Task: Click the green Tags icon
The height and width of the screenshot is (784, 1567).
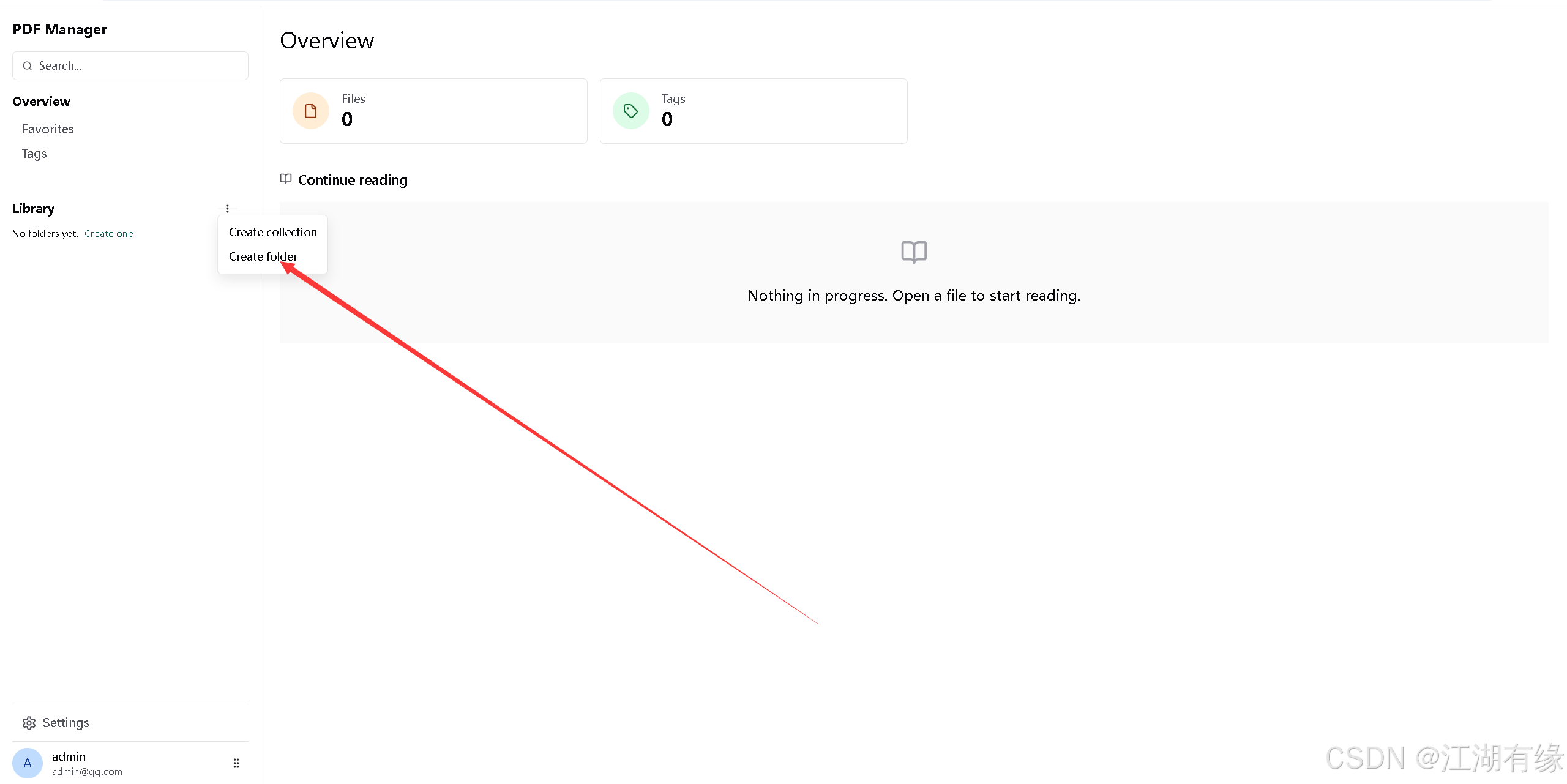Action: click(x=631, y=111)
